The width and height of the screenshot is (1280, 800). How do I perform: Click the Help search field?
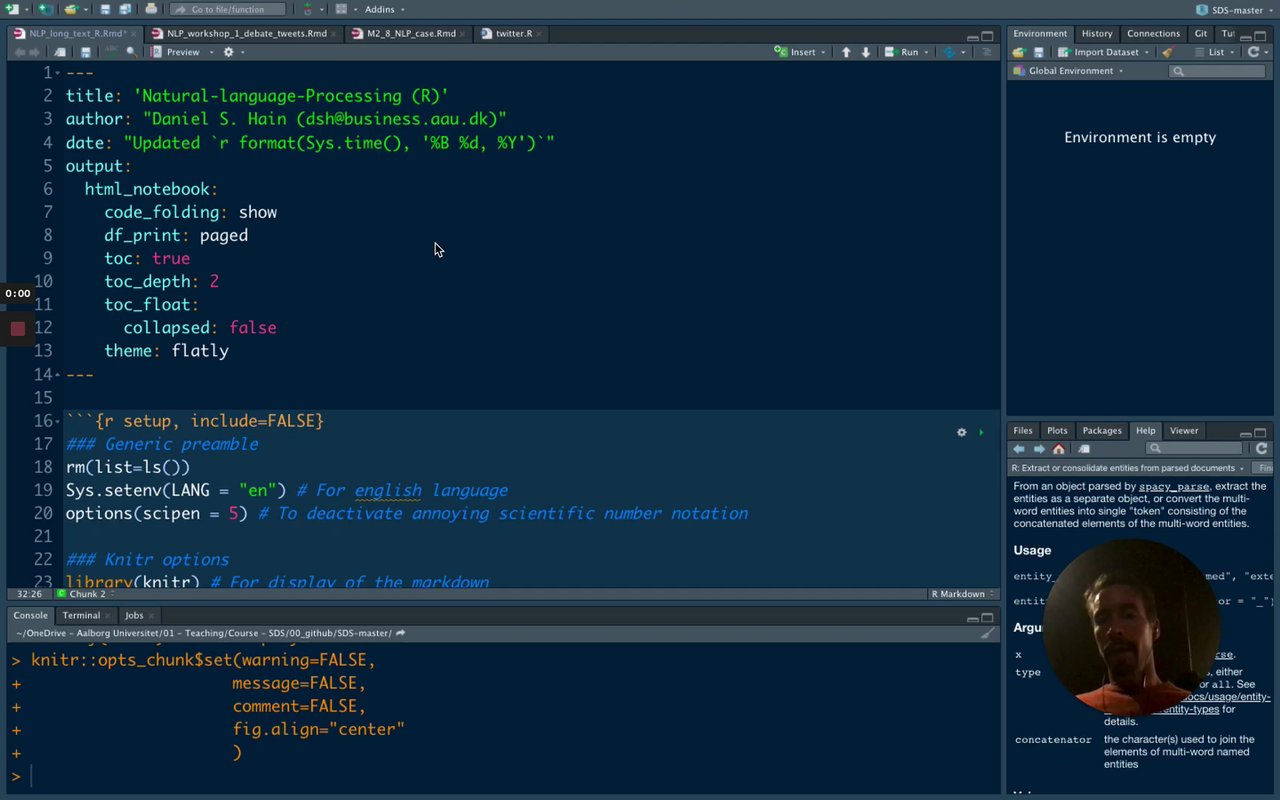(1194, 449)
